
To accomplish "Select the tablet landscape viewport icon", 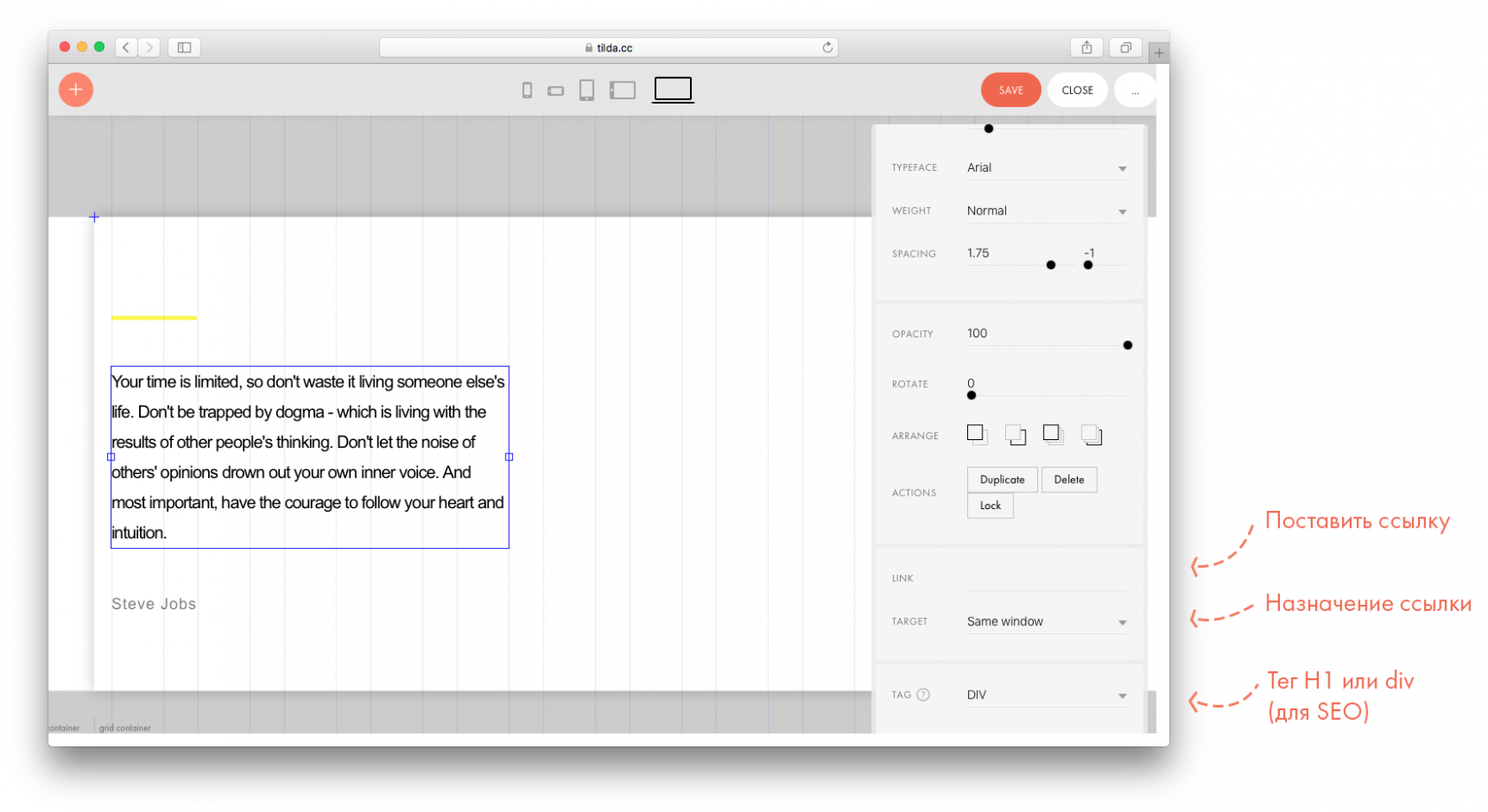I will pos(623,90).
